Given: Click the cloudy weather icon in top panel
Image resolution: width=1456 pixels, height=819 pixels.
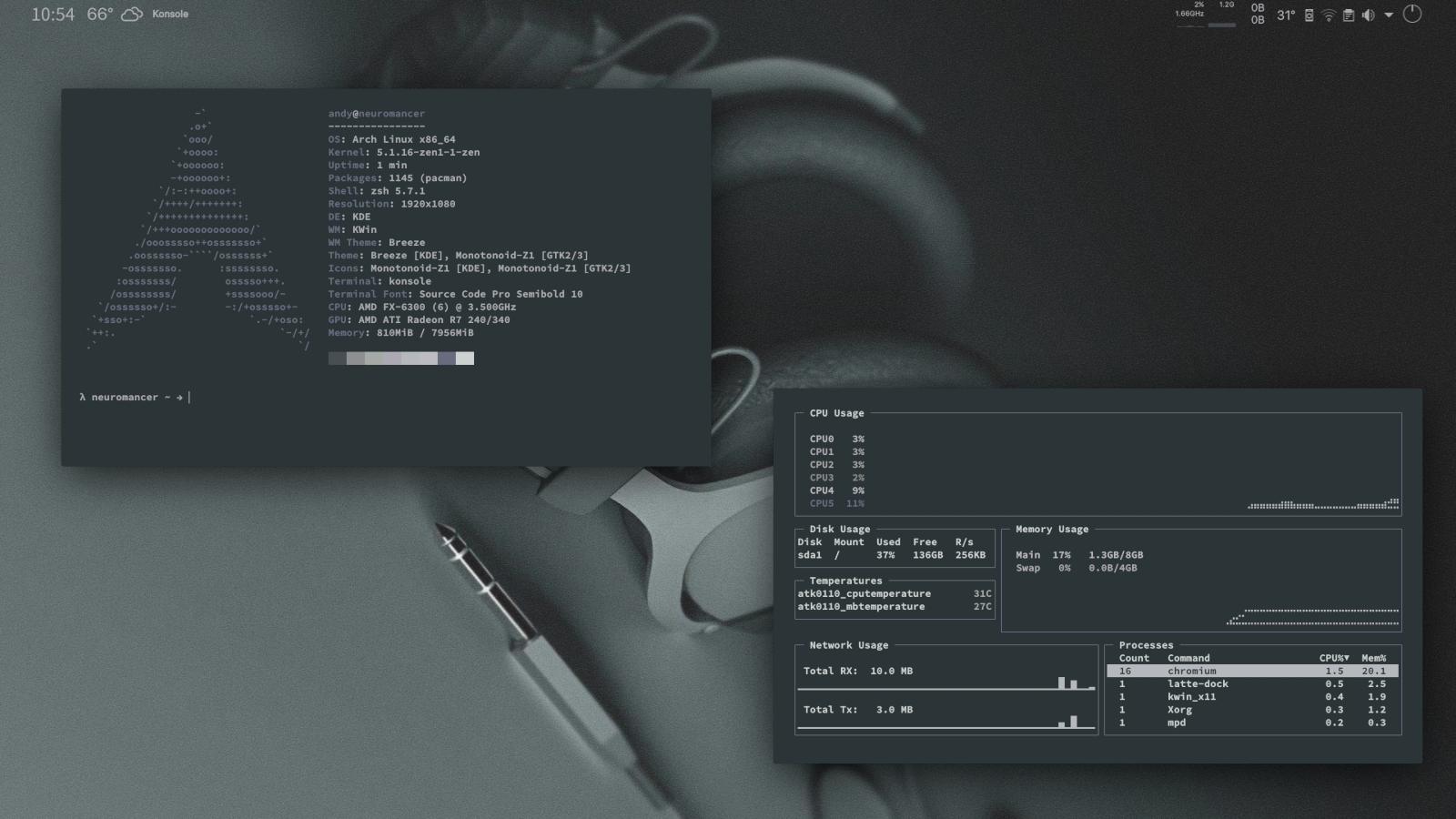Looking at the screenshot, I should pos(132,15).
